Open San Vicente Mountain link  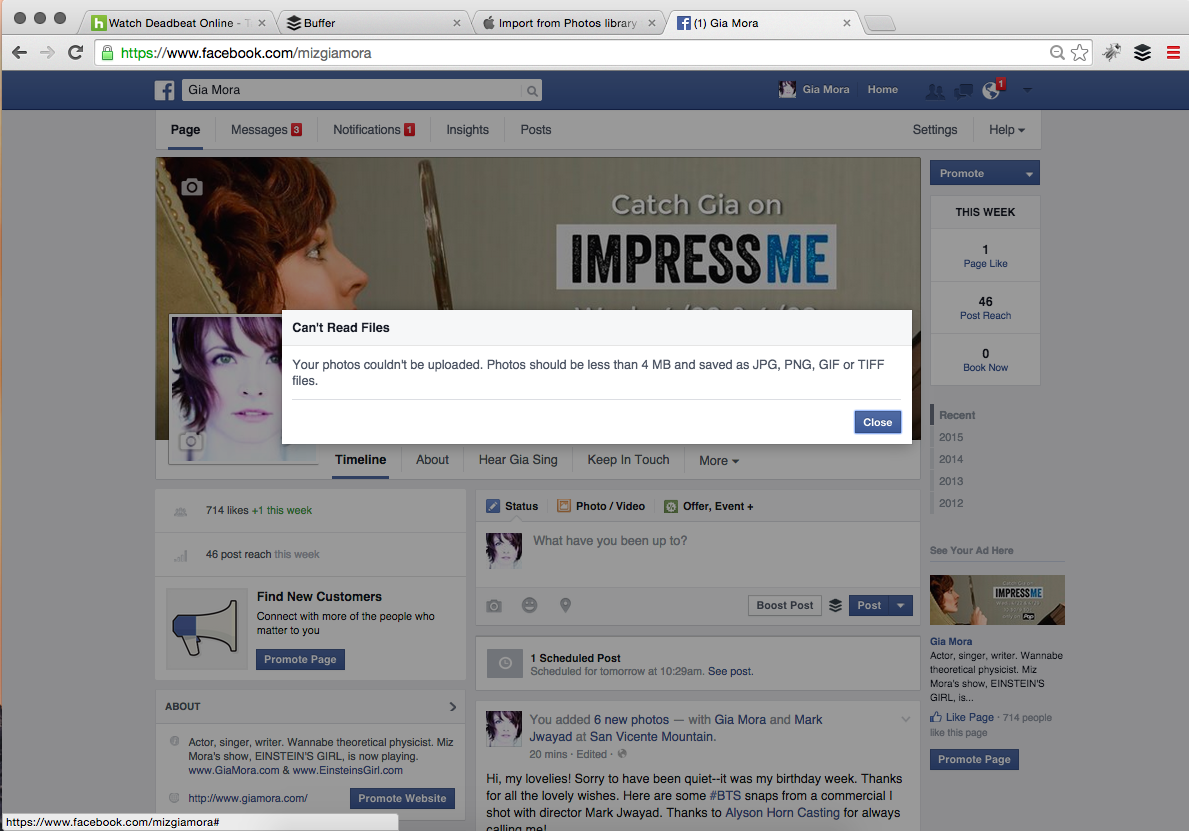pyautogui.click(x=651, y=736)
